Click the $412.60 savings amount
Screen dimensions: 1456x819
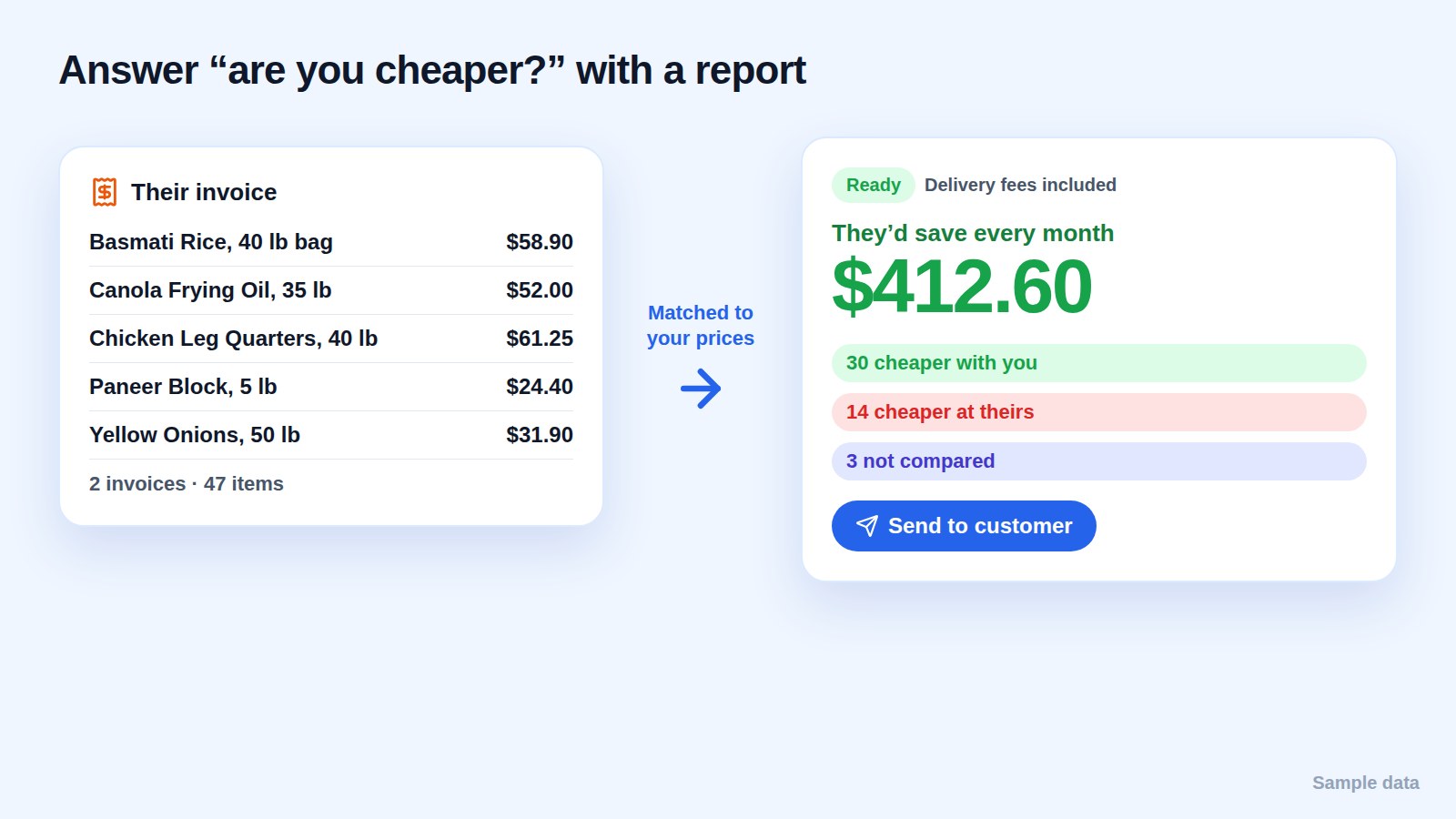962,286
